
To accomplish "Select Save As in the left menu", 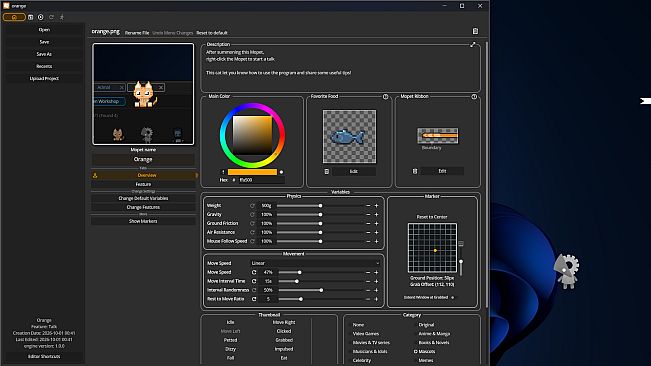I will [44, 54].
